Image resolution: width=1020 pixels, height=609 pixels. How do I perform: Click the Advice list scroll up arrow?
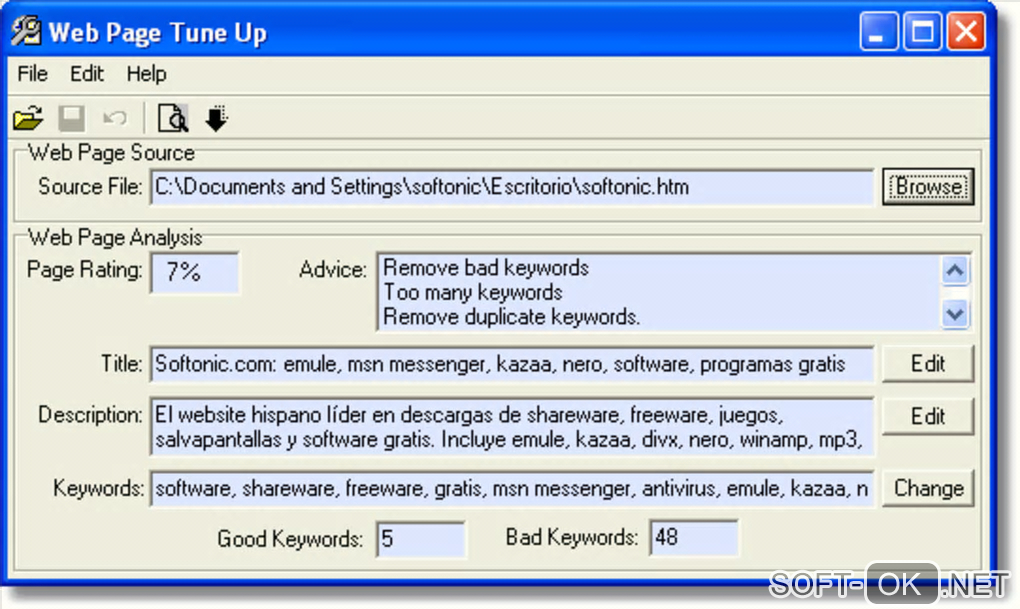tap(955, 271)
